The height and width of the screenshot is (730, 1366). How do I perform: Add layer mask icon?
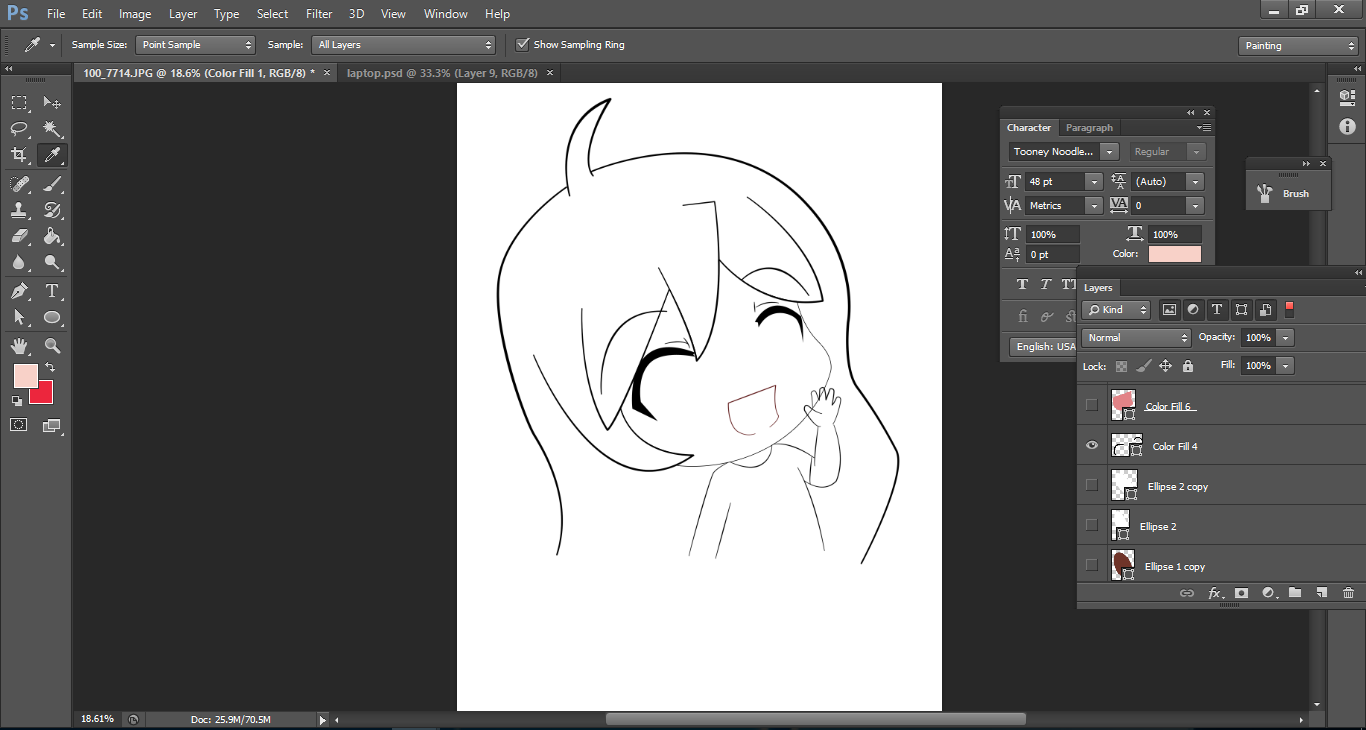1241,593
